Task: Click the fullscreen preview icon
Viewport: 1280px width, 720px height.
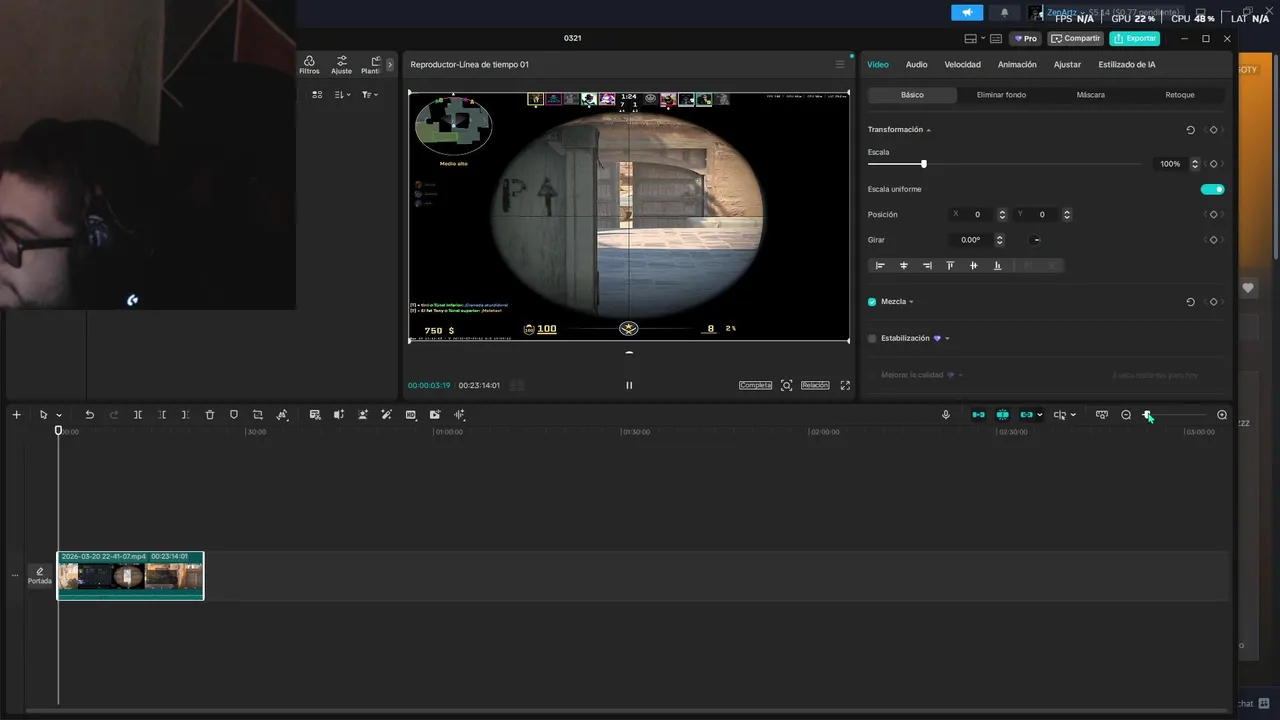Action: point(845,385)
